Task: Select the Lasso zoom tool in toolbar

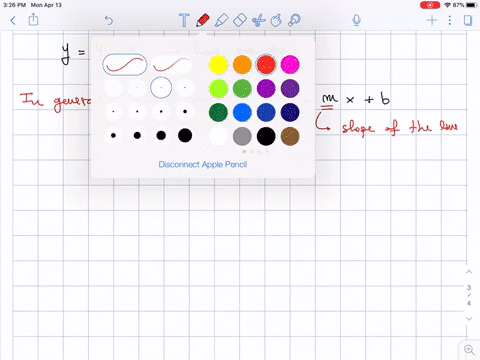Action: [294, 20]
